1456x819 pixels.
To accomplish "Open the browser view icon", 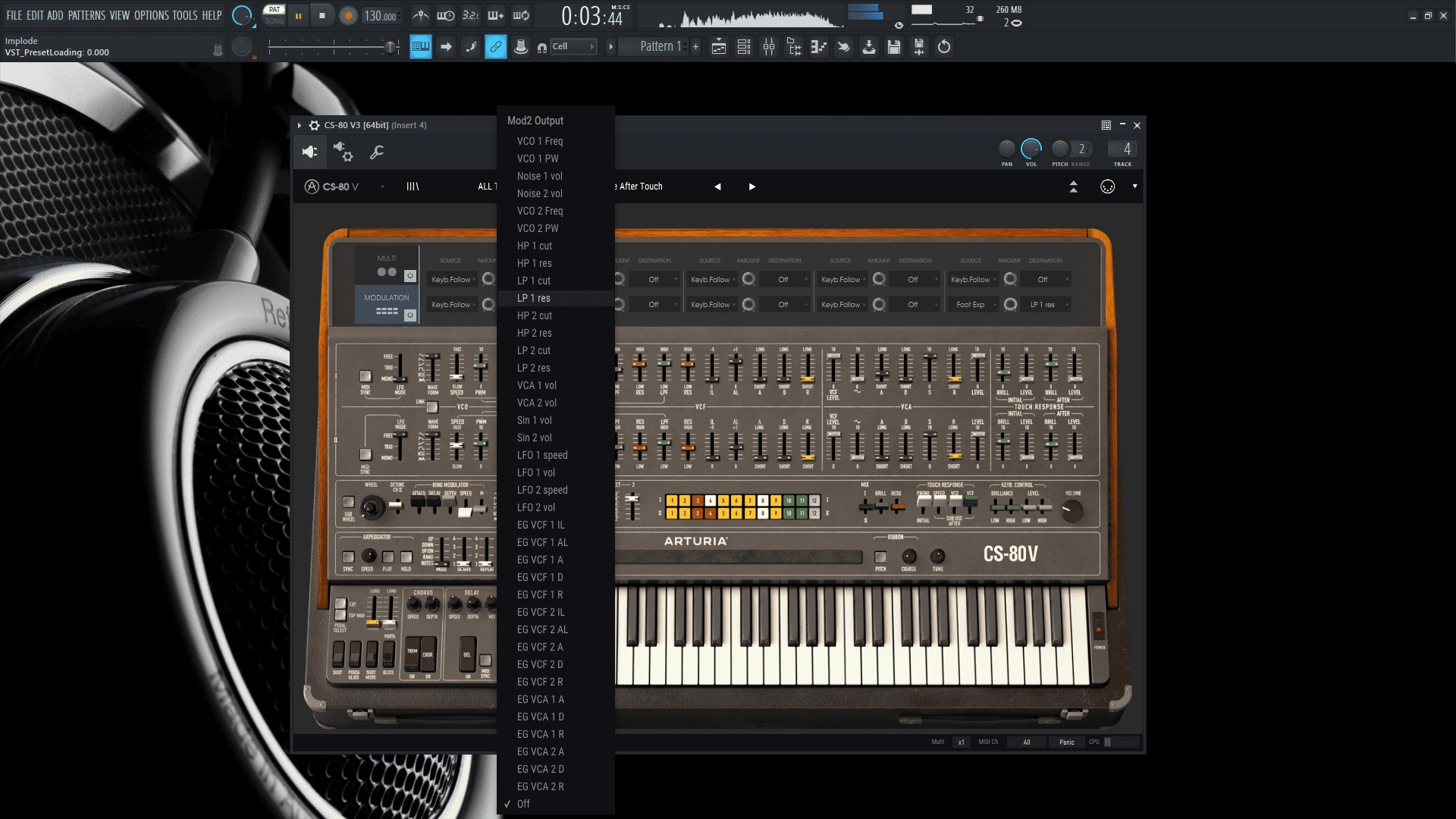I will (x=794, y=47).
